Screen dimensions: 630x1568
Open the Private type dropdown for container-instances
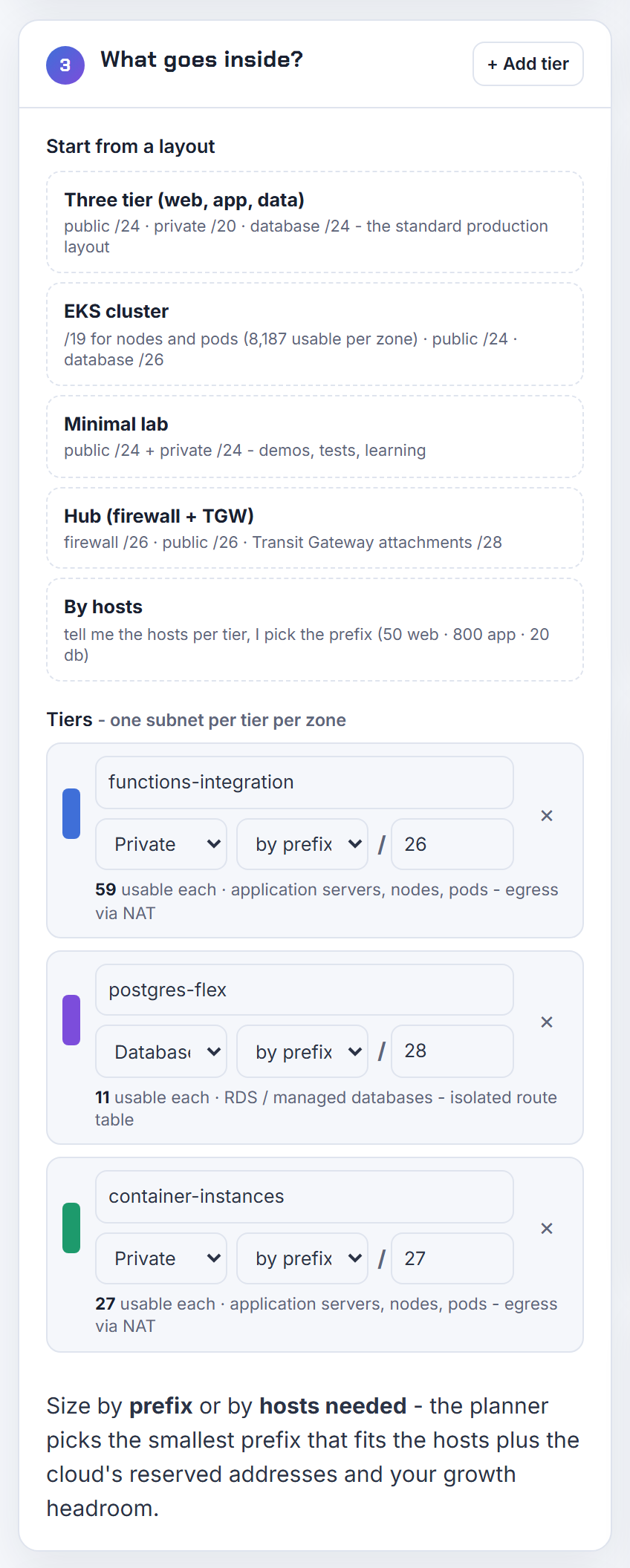(161, 1258)
